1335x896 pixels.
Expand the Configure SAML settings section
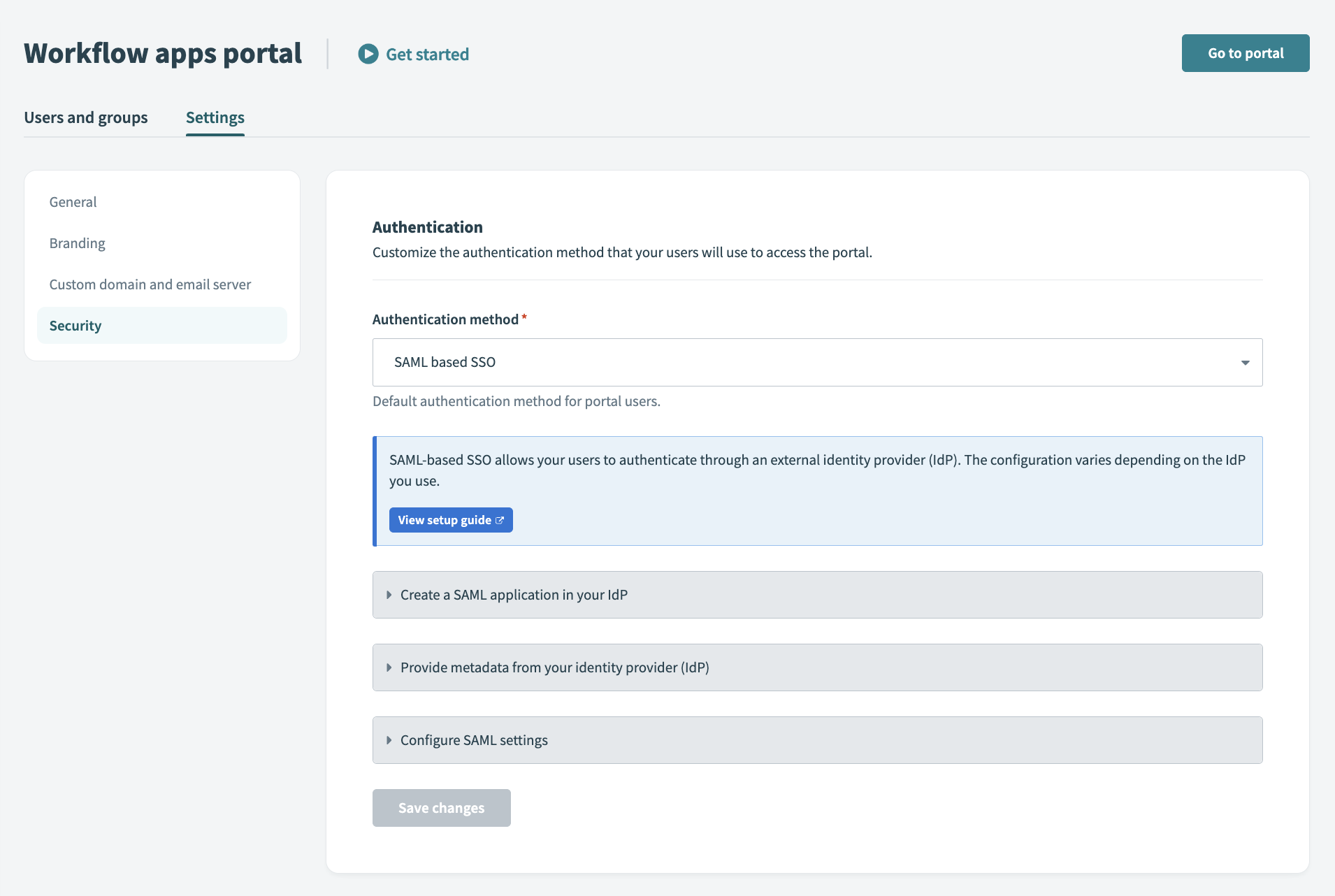[x=817, y=740]
